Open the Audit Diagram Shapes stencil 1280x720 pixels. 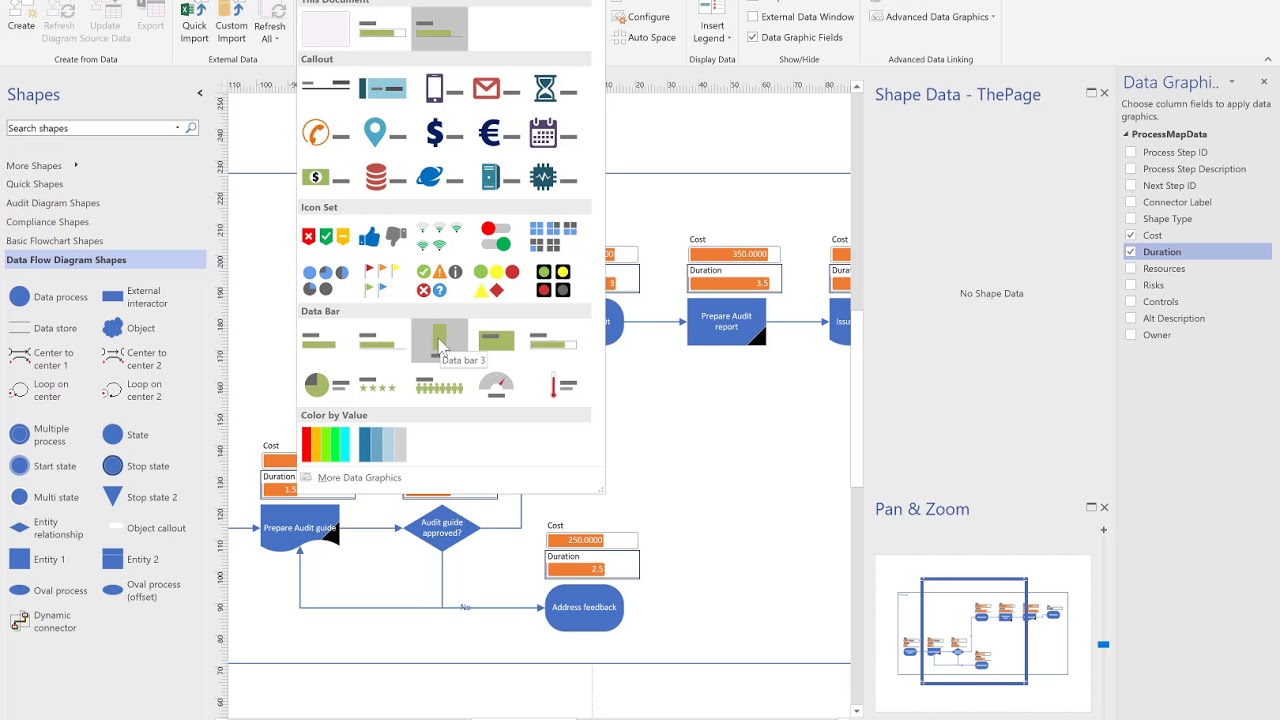tap(53, 203)
